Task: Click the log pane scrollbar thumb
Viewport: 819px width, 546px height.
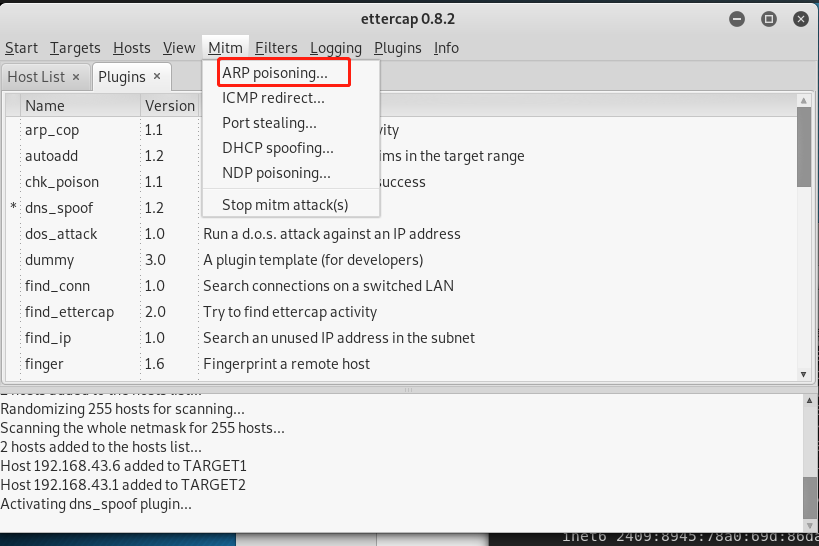Action: (x=809, y=498)
